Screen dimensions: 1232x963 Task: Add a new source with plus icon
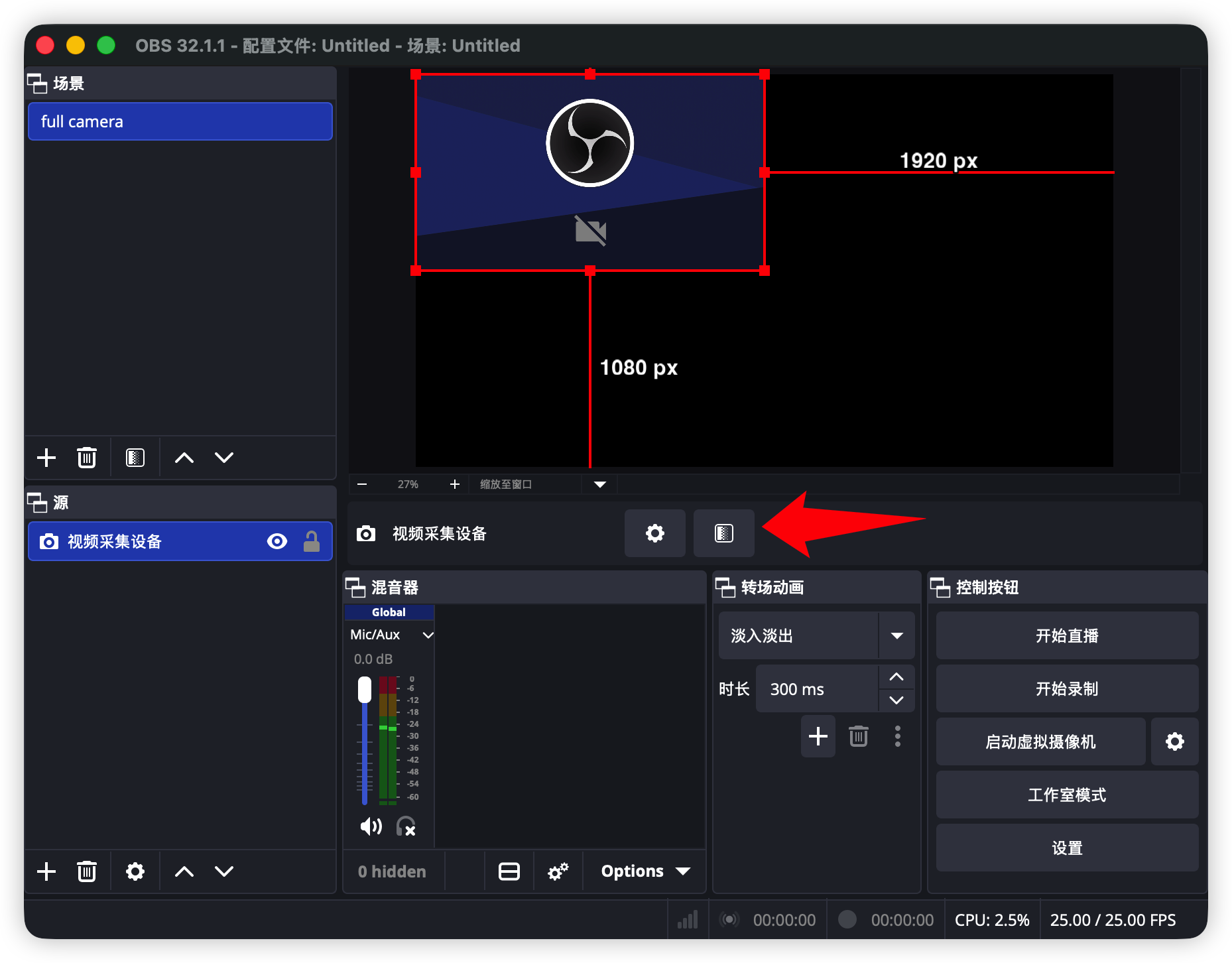click(46, 871)
